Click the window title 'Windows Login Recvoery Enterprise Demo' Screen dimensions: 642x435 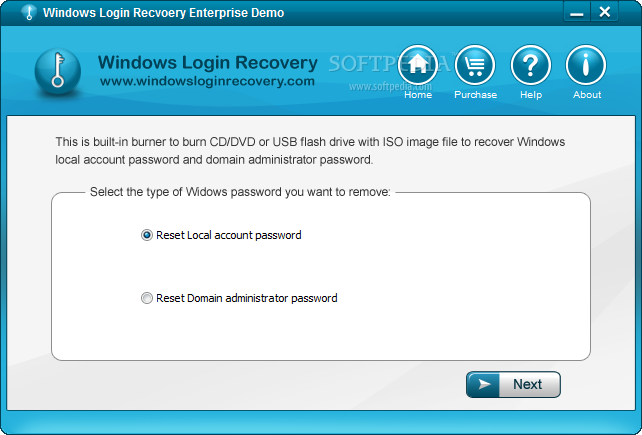pos(163,13)
